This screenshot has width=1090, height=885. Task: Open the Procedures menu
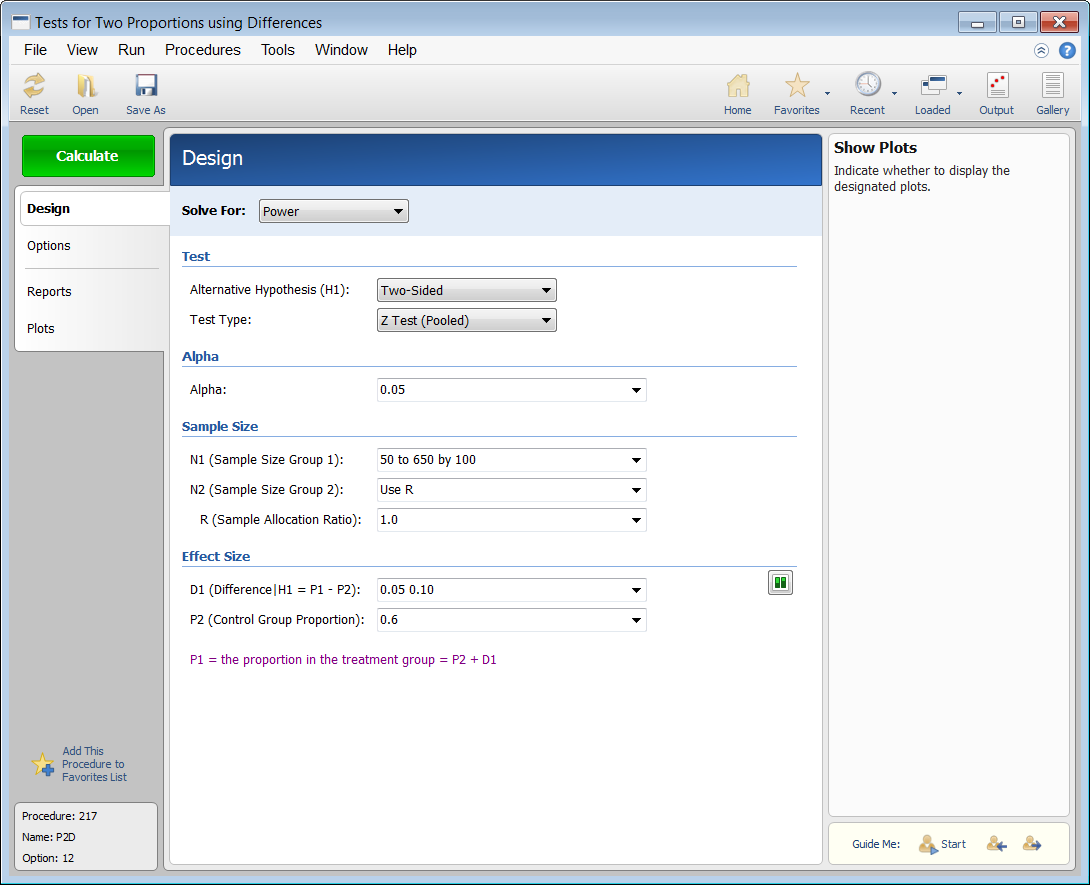pos(202,50)
